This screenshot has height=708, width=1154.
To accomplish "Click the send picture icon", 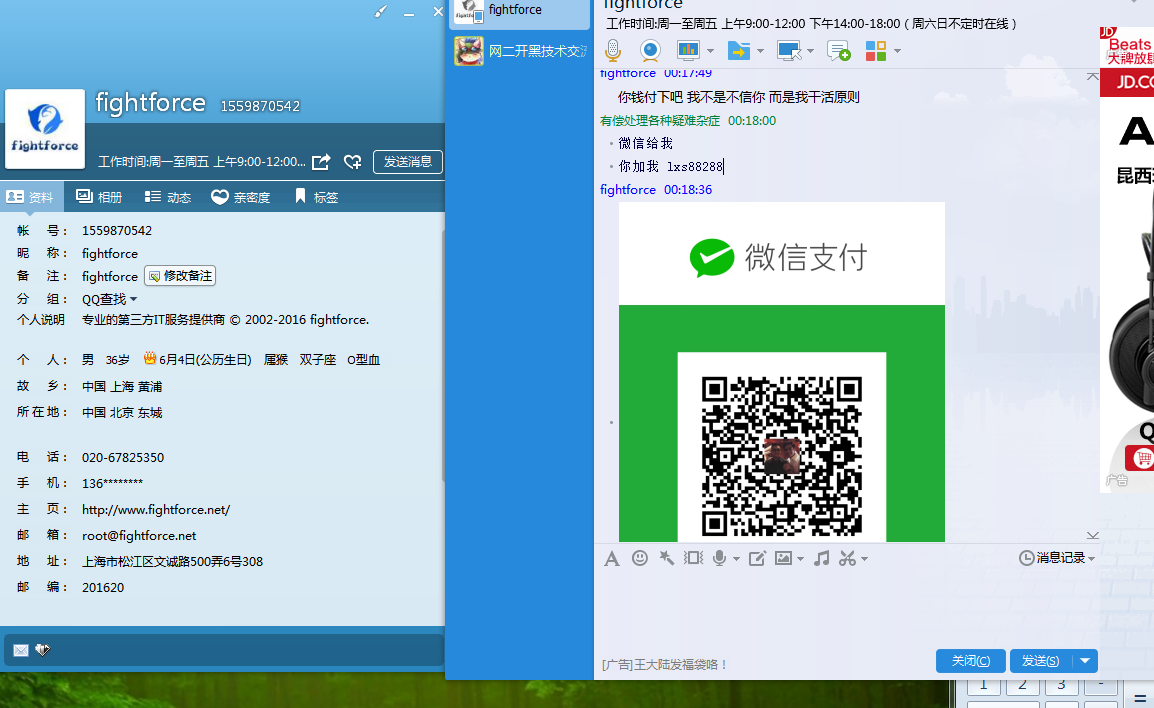I will 783,559.
